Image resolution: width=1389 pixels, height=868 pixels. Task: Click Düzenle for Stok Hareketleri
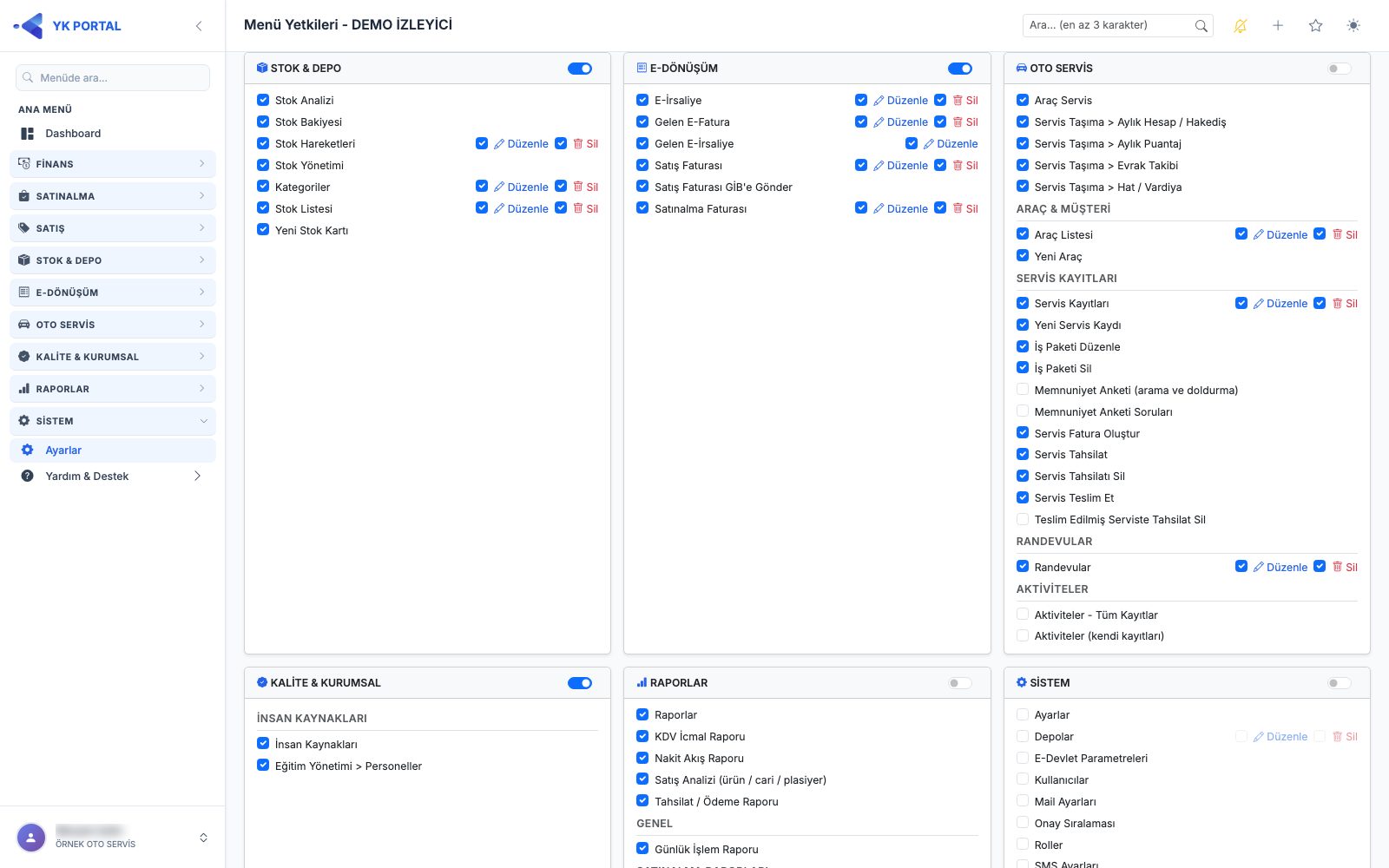pyautogui.click(x=521, y=144)
